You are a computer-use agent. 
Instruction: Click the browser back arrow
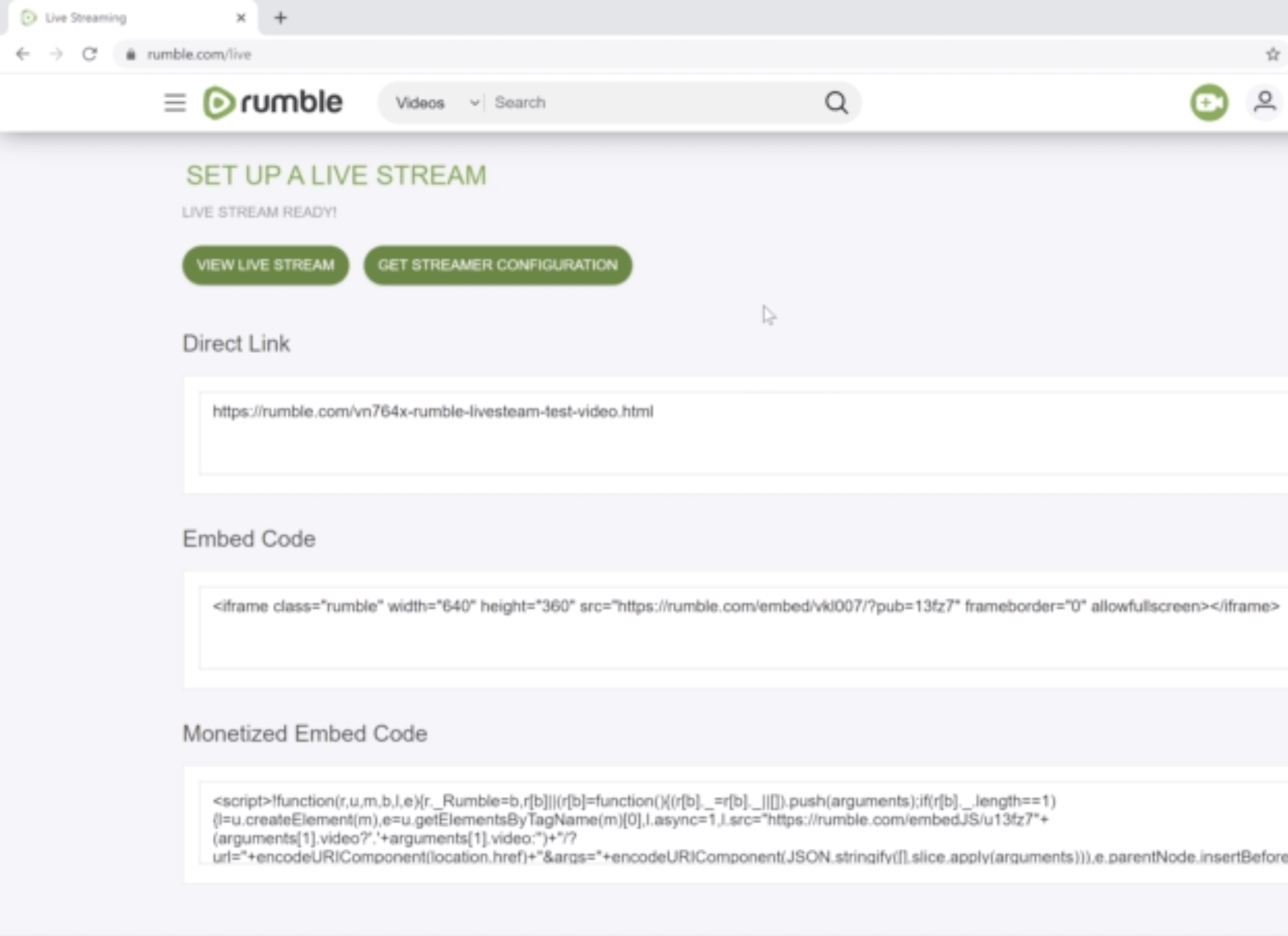(23, 55)
